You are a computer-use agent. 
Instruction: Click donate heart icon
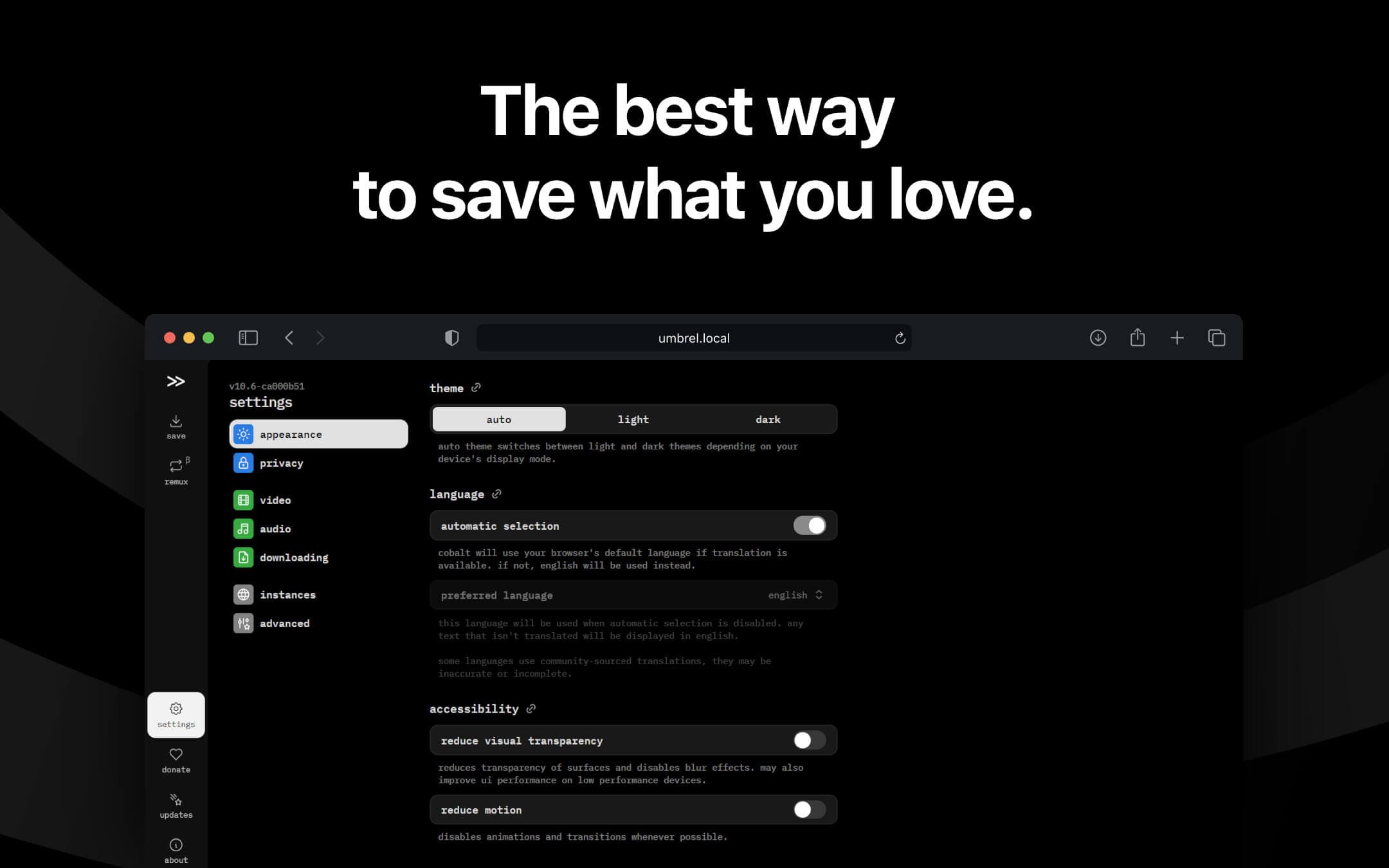[x=175, y=754]
